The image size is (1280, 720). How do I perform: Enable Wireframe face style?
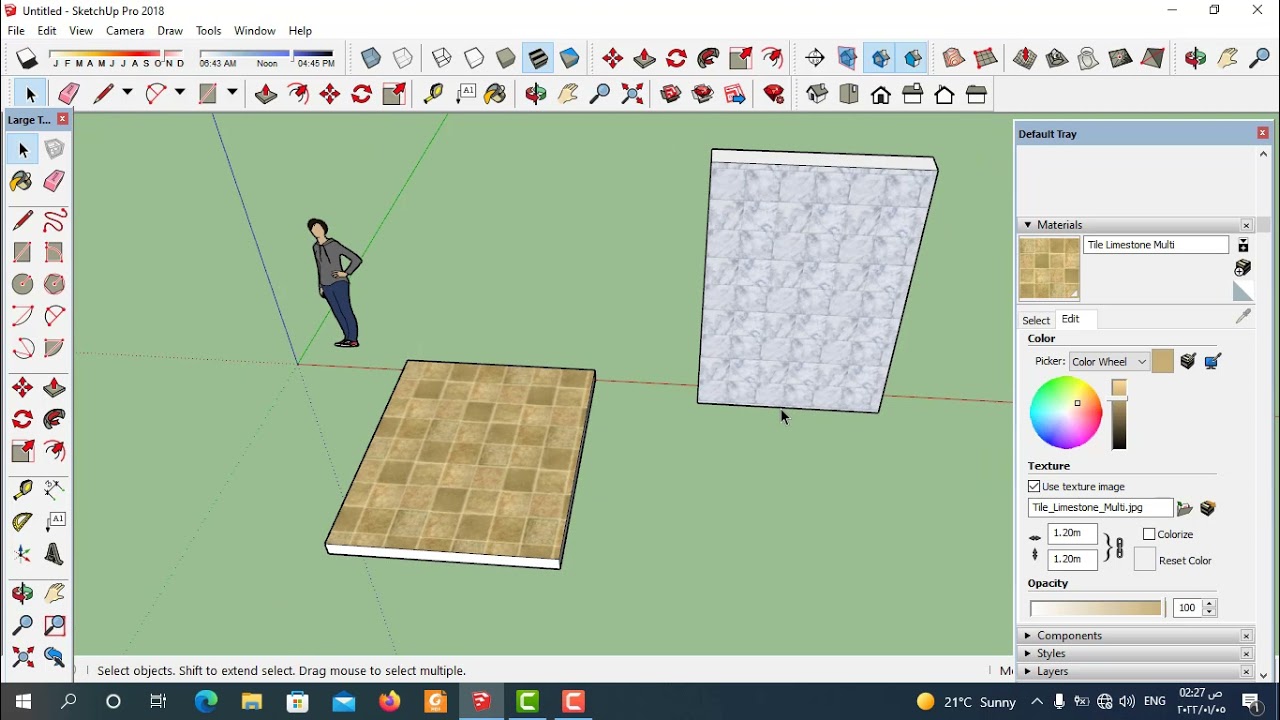441,58
